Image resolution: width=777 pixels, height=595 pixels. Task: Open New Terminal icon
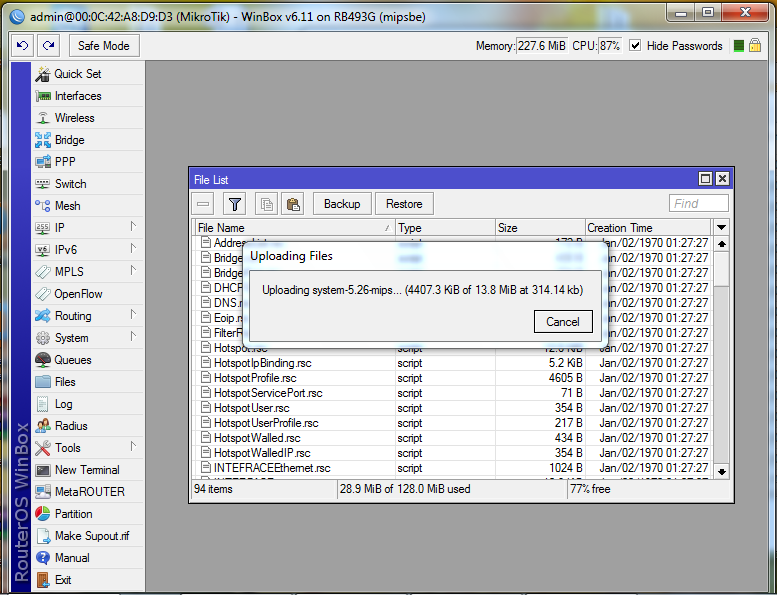point(43,470)
